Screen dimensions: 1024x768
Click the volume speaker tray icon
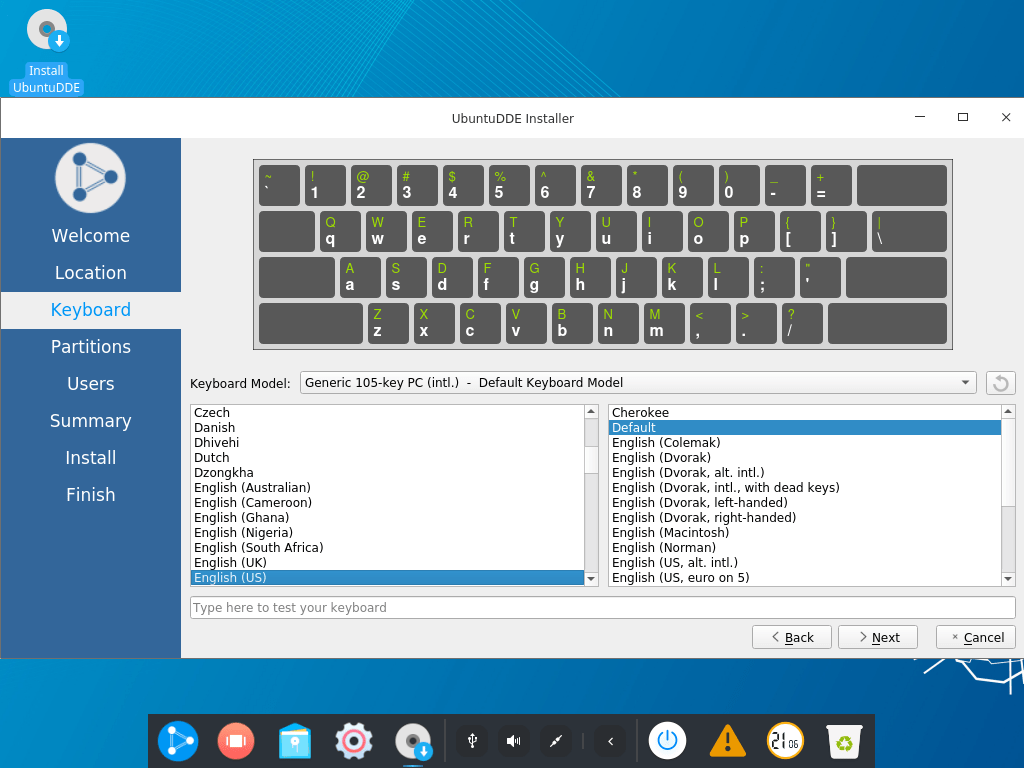pos(514,741)
